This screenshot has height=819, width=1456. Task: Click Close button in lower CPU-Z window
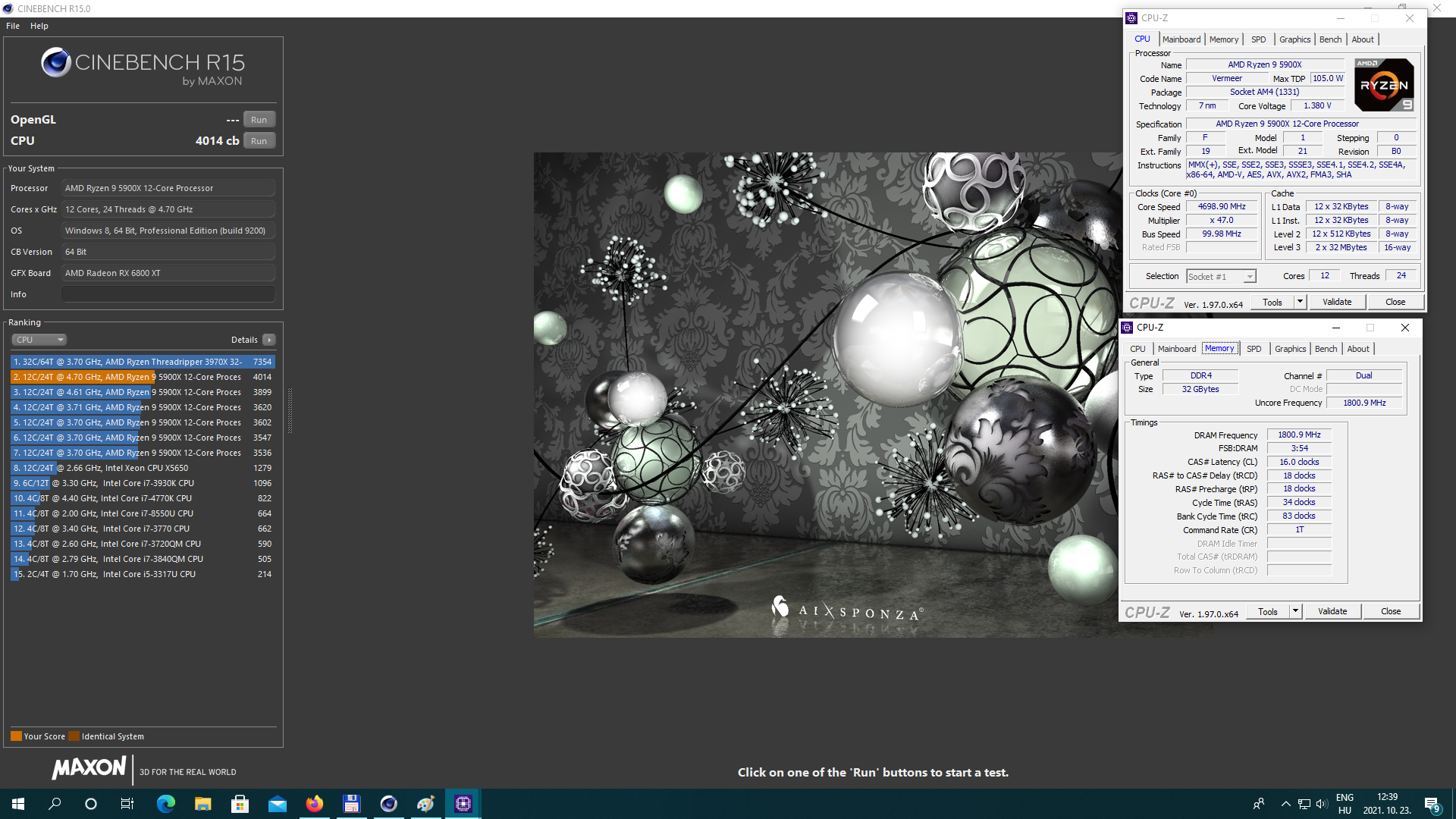tap(1391, 612)
